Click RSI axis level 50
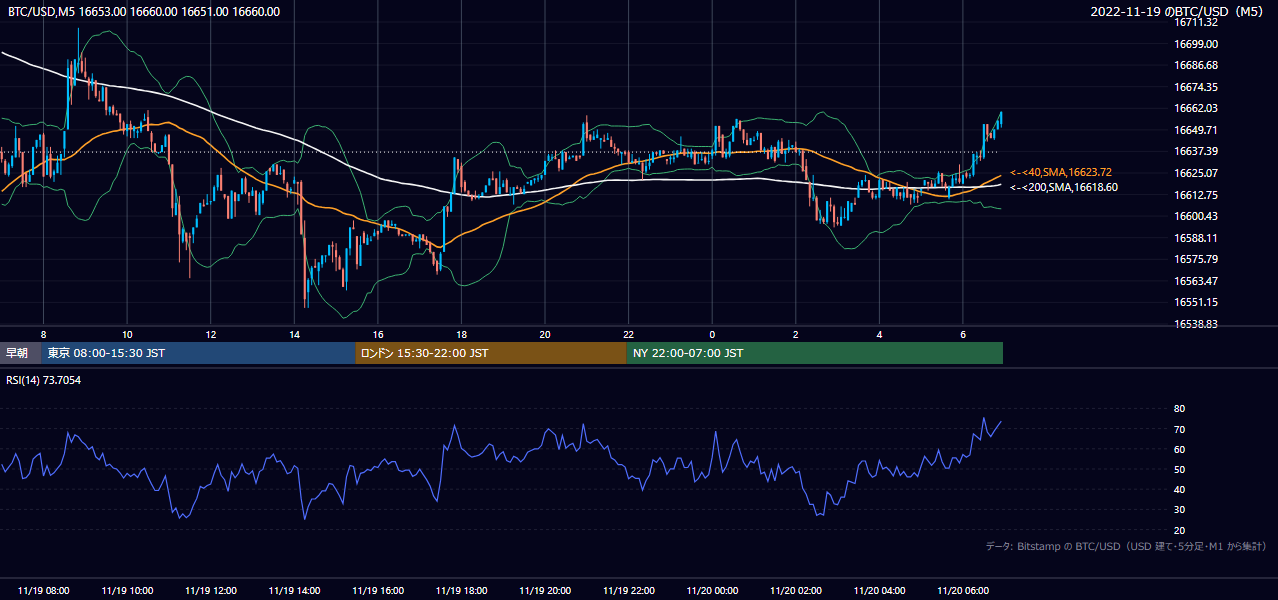The image size is (1278, 600). click(1180, 469)
